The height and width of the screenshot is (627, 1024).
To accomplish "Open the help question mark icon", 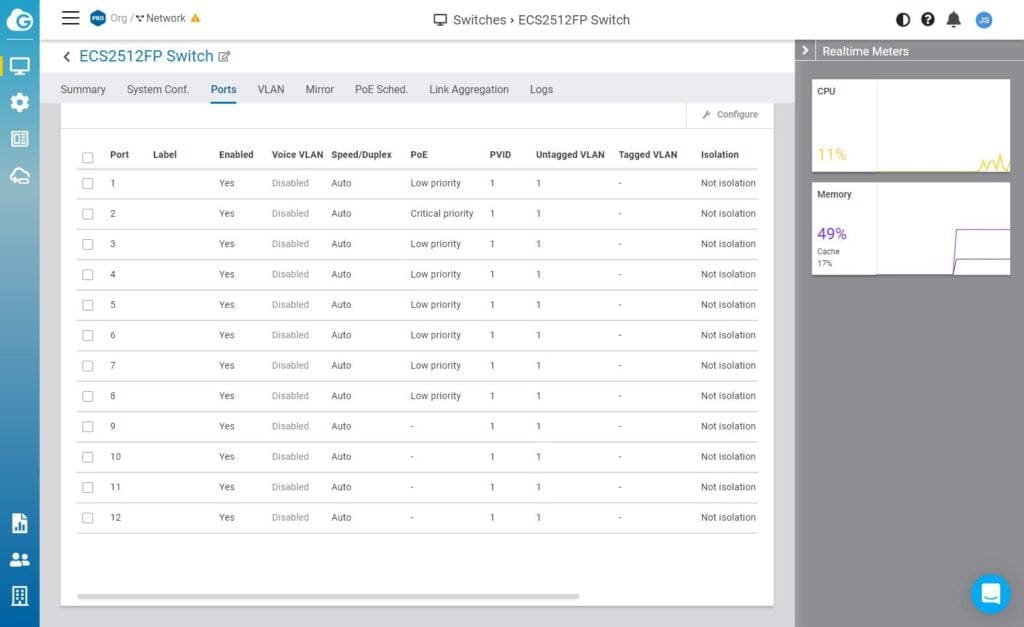I will tap(928, 19).
